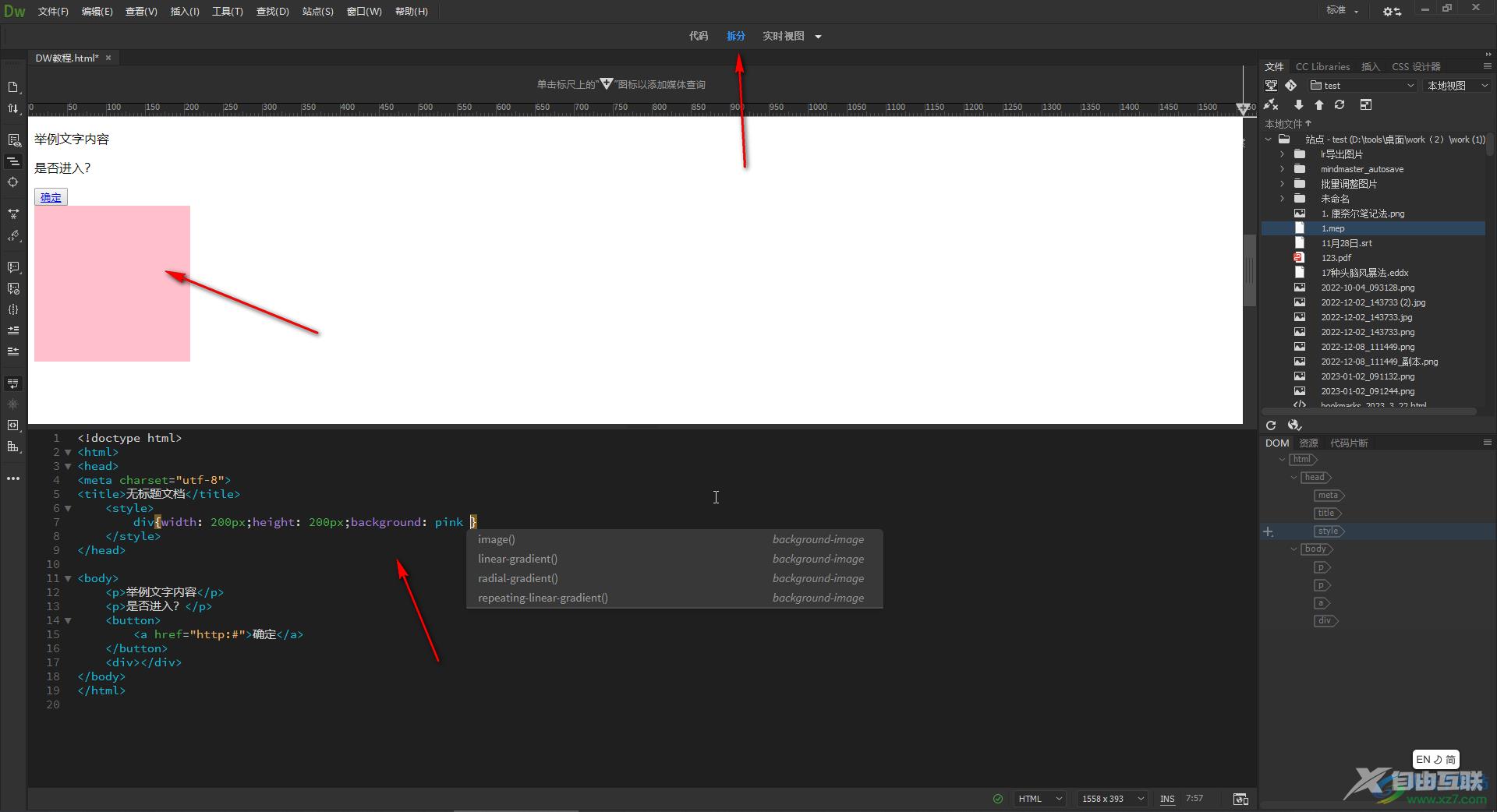Click the Connect to remote server plug icon

tap(1271, 104)
